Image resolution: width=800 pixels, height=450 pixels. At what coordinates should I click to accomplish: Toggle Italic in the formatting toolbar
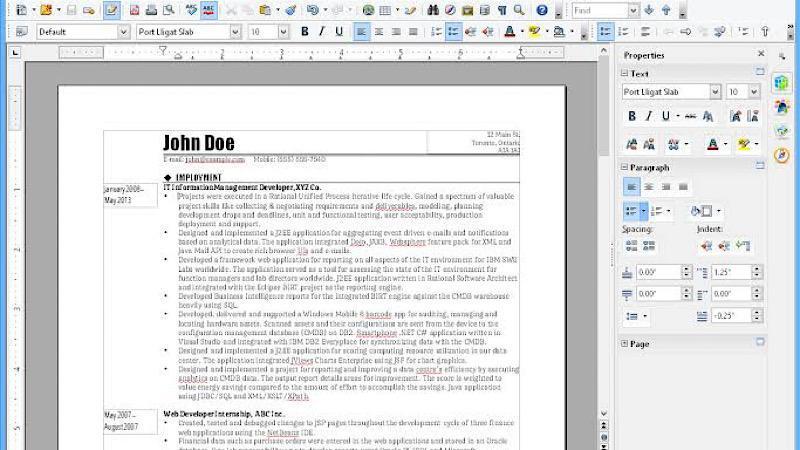(x=321, y=32)
